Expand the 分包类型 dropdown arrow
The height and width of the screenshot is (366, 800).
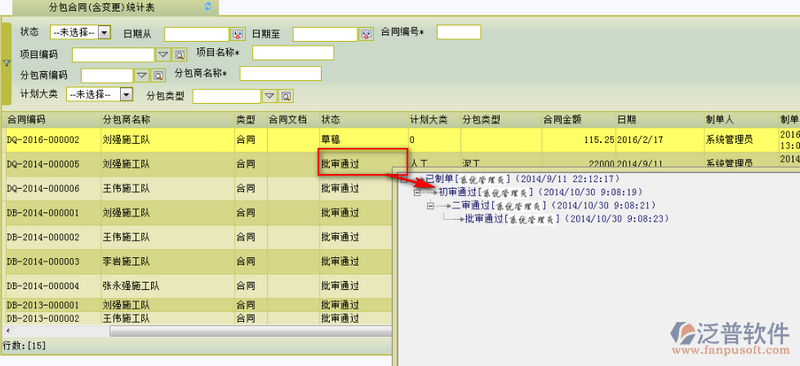click(x=269, y=96)
